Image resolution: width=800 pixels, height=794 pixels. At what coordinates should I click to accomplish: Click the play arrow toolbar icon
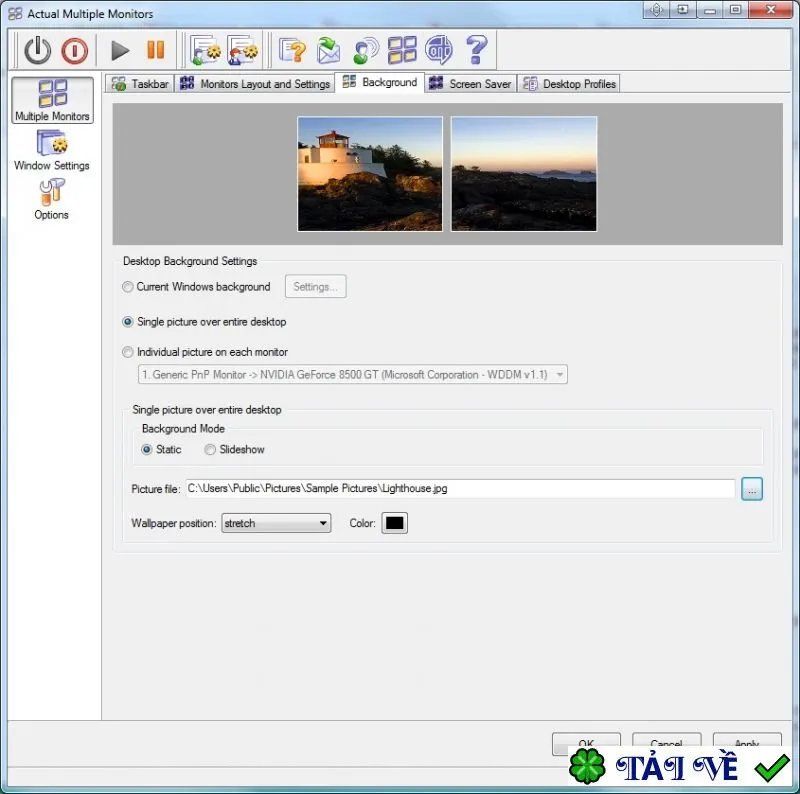[x=120, y=50]
